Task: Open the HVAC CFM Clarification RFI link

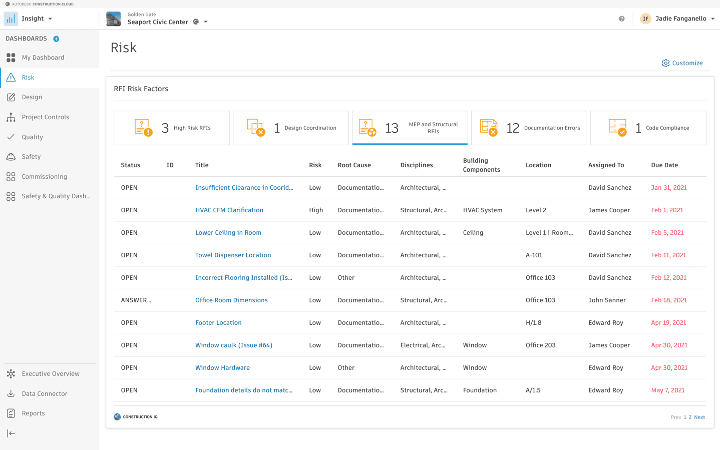Action: tap(229, 210)
